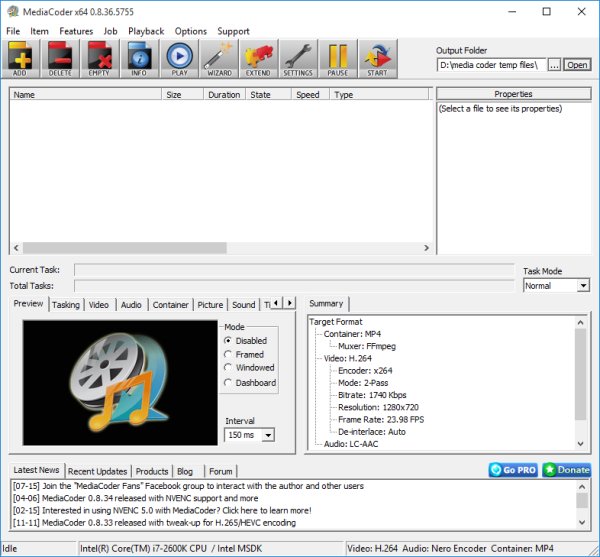
Task: Select the Audio: LC-AAC tree node
Action: [351, 444]
